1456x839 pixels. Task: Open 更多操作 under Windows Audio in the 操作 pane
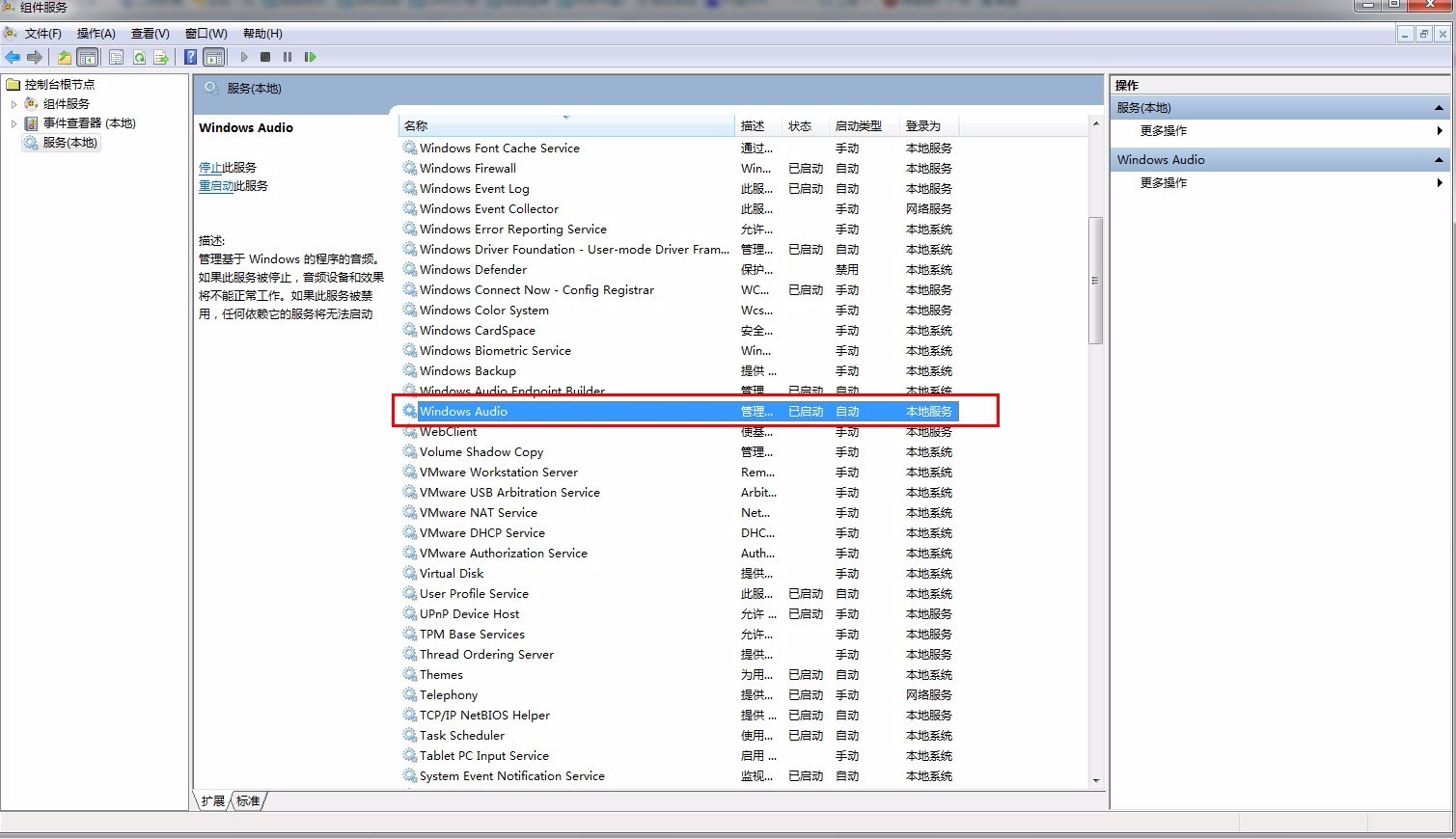[1164, 182]
